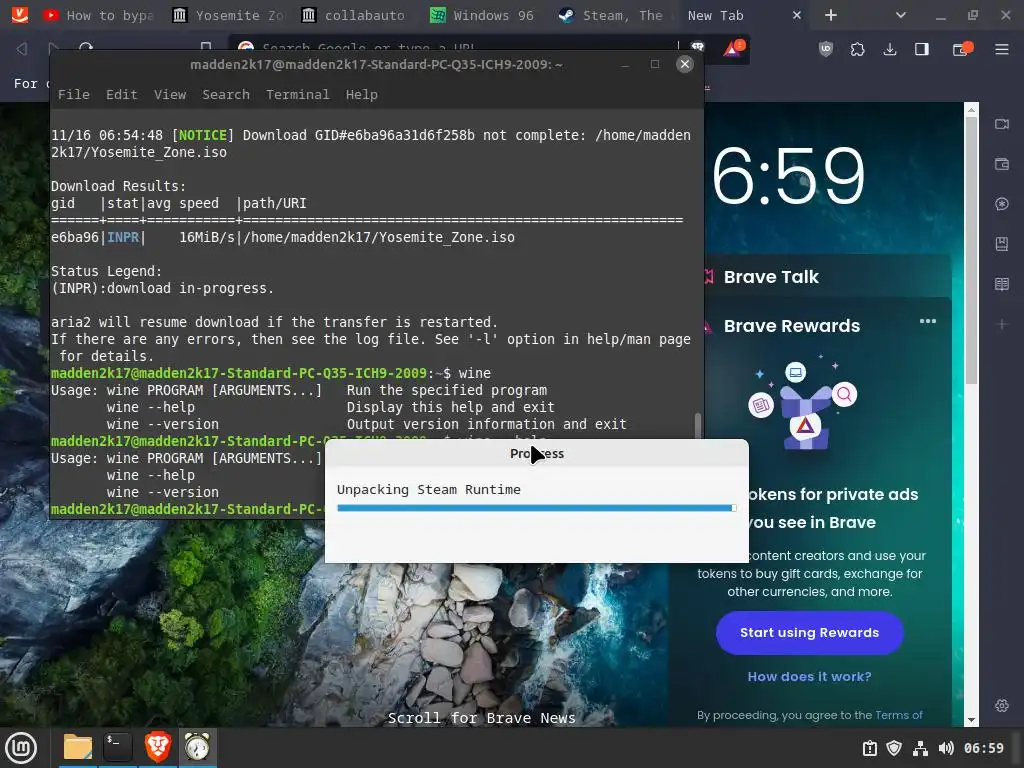Open the terminal Search menu
Image resolution: width=1024 pixels, height=768 pixels.
point(226,95)
